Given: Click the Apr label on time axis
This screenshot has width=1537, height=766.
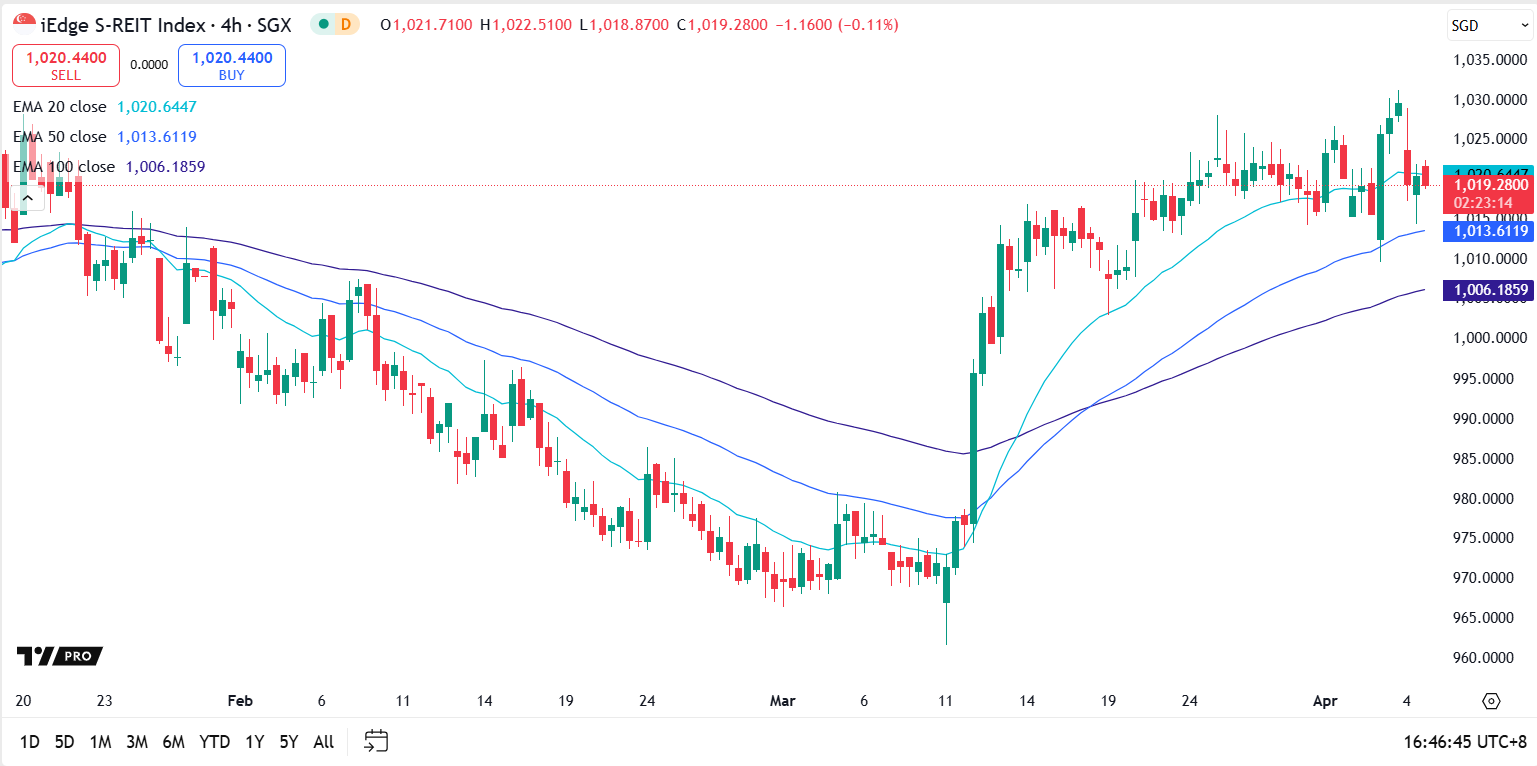Looking at the screenshot, I should [x=1324, y=701].
